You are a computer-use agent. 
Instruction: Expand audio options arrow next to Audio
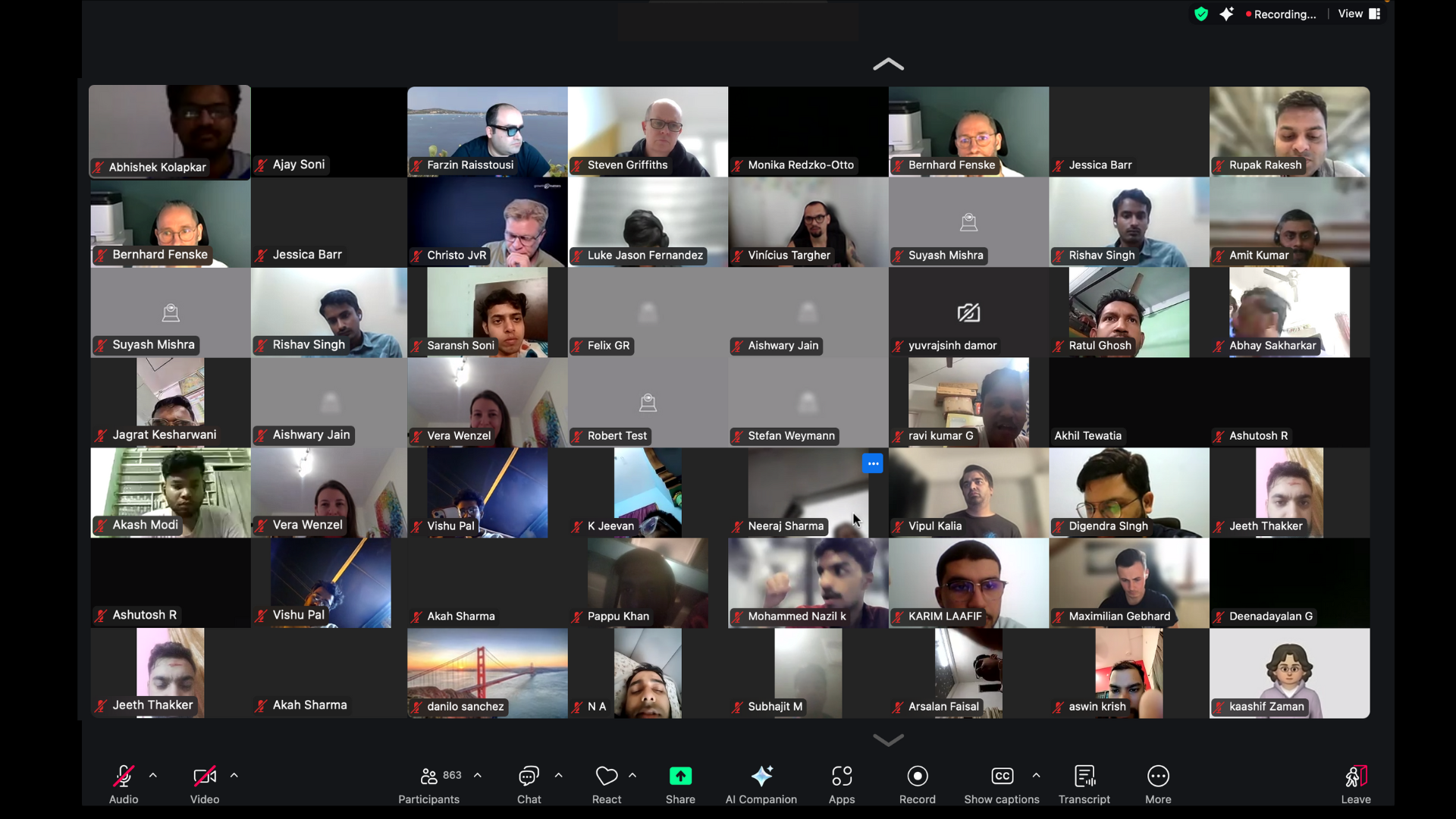pos(153,775)
